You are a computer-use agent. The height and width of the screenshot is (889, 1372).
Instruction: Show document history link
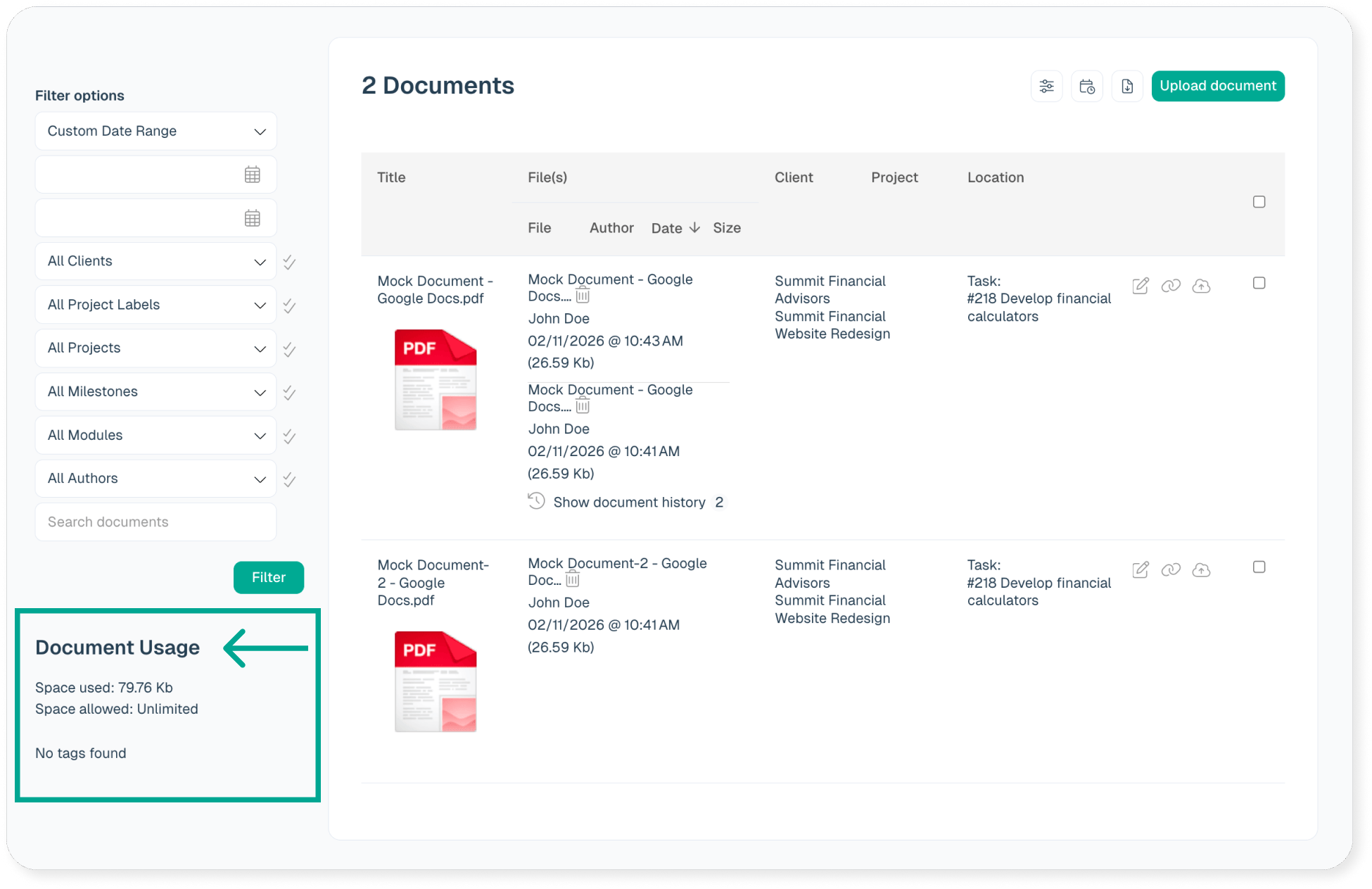[x=628, y=503]
